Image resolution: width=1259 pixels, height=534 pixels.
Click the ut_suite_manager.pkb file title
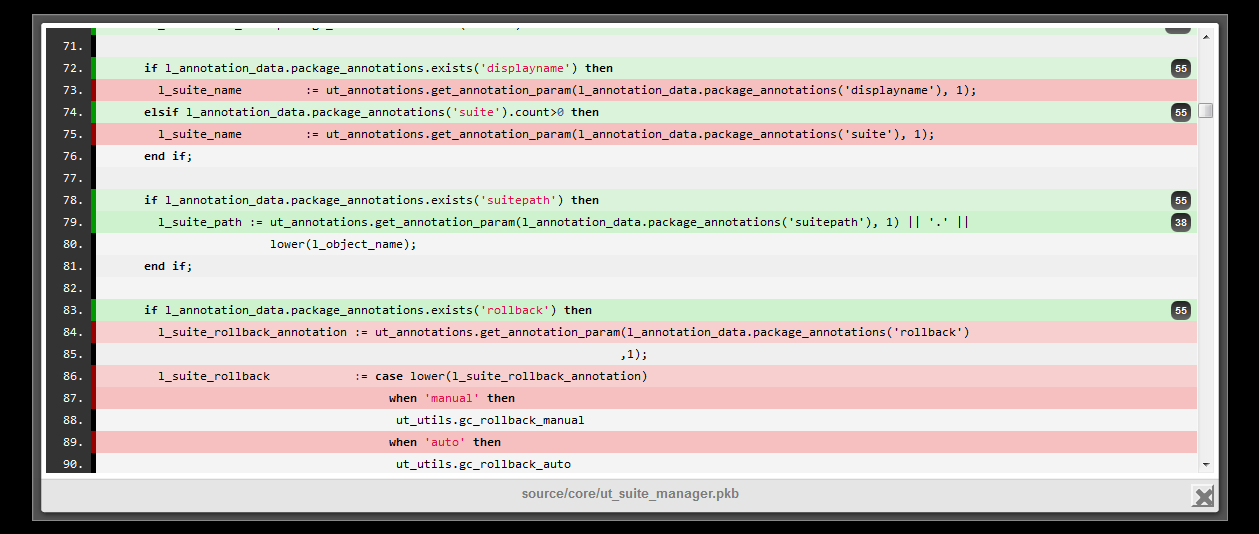[630, 494]
